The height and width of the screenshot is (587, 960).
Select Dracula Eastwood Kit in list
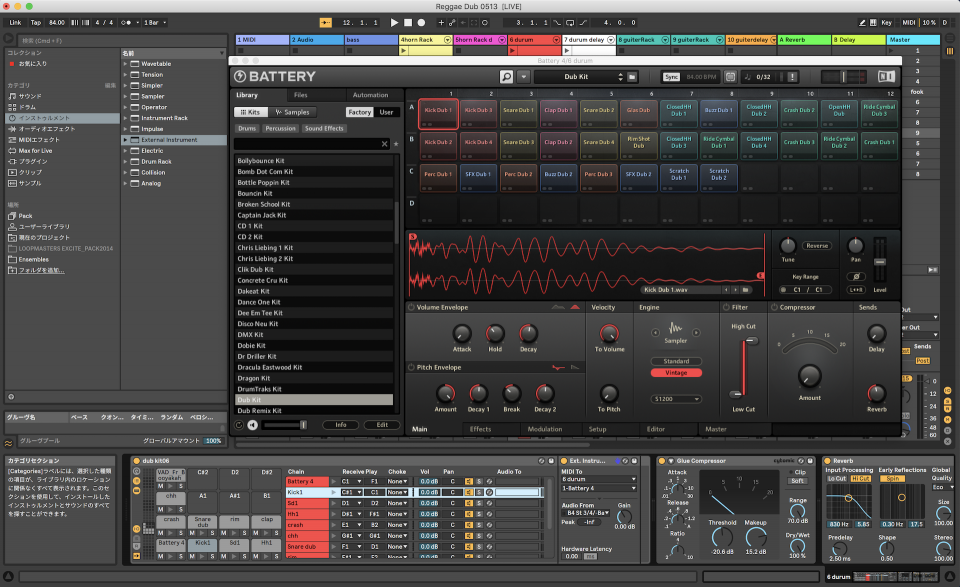[313, 367]
